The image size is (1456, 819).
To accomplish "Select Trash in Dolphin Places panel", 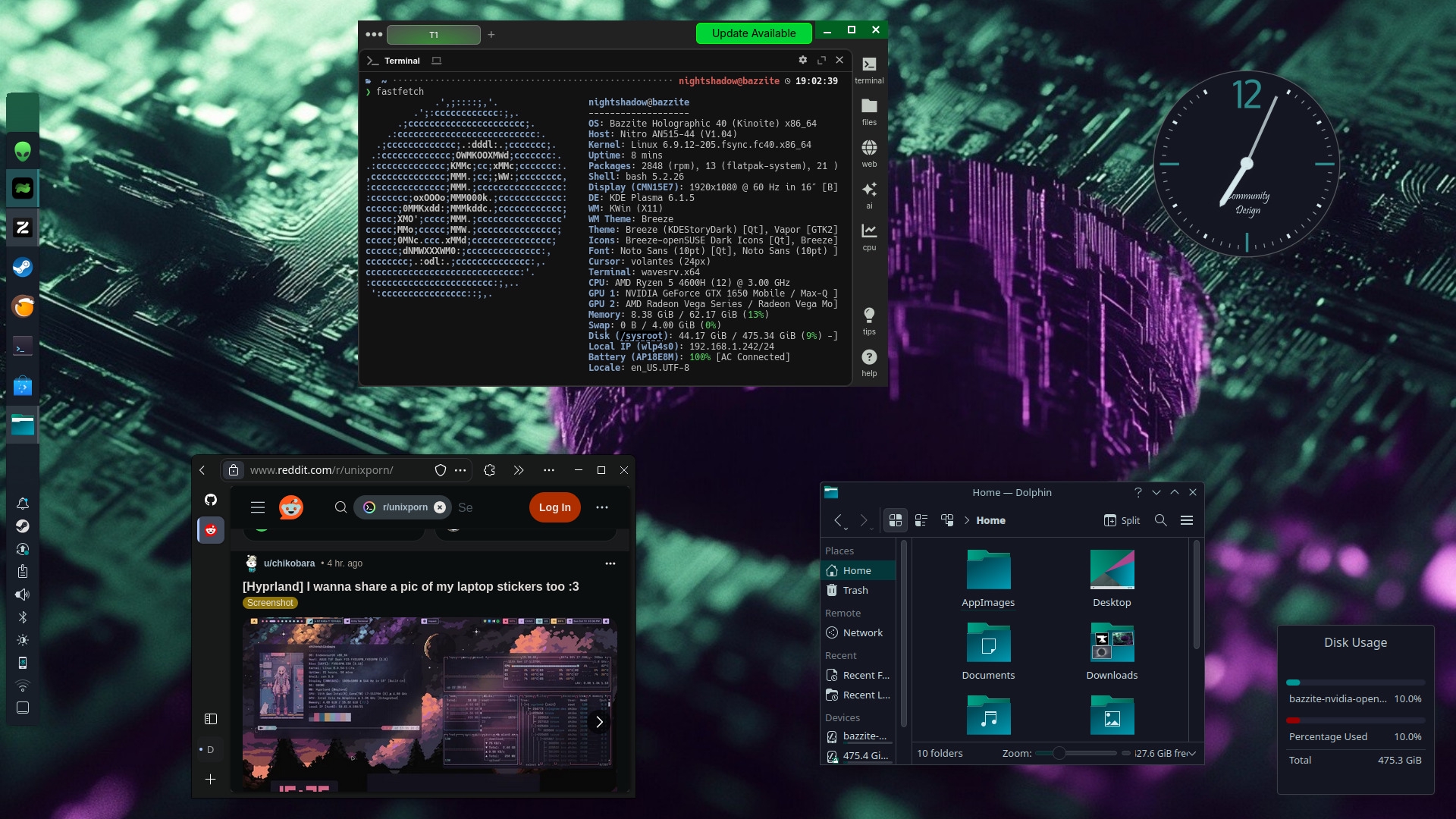I will [855, 590].
